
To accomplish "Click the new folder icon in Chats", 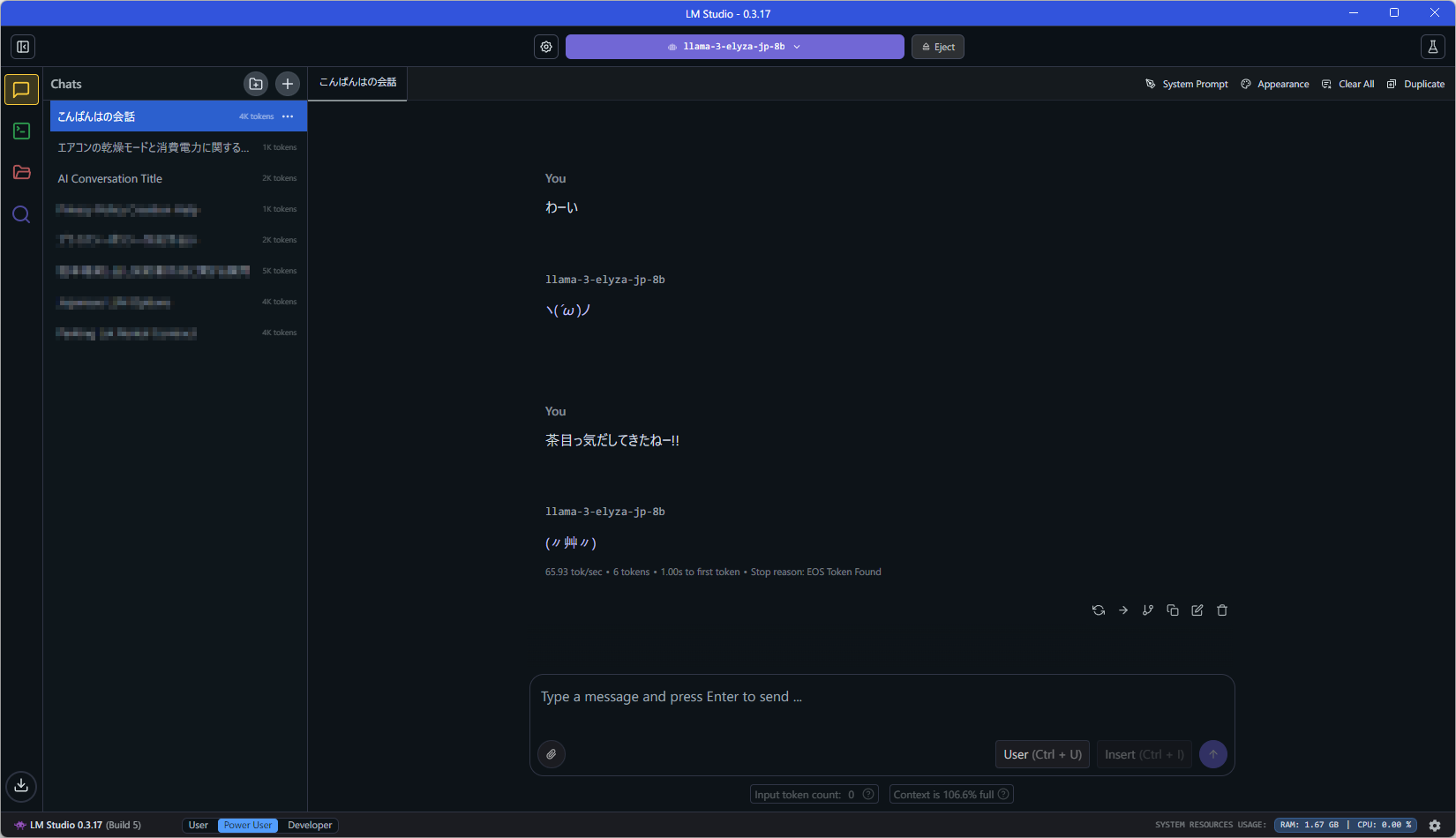I will click(x=256, y=84).
